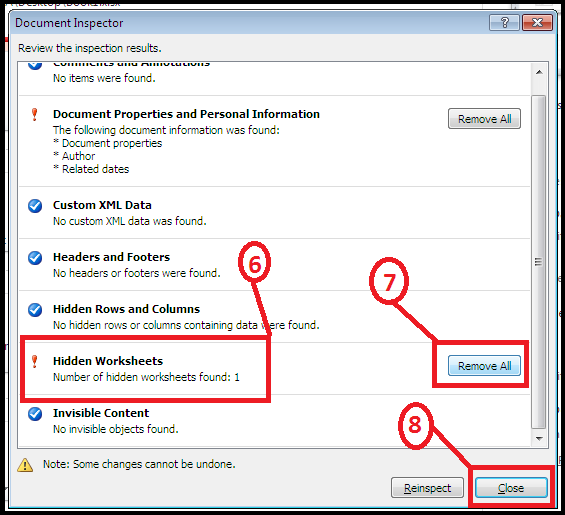Click the yellow warning triangle icon near the note
The width and height of the screenshot is (565, 515).
(x=25, y=465)
